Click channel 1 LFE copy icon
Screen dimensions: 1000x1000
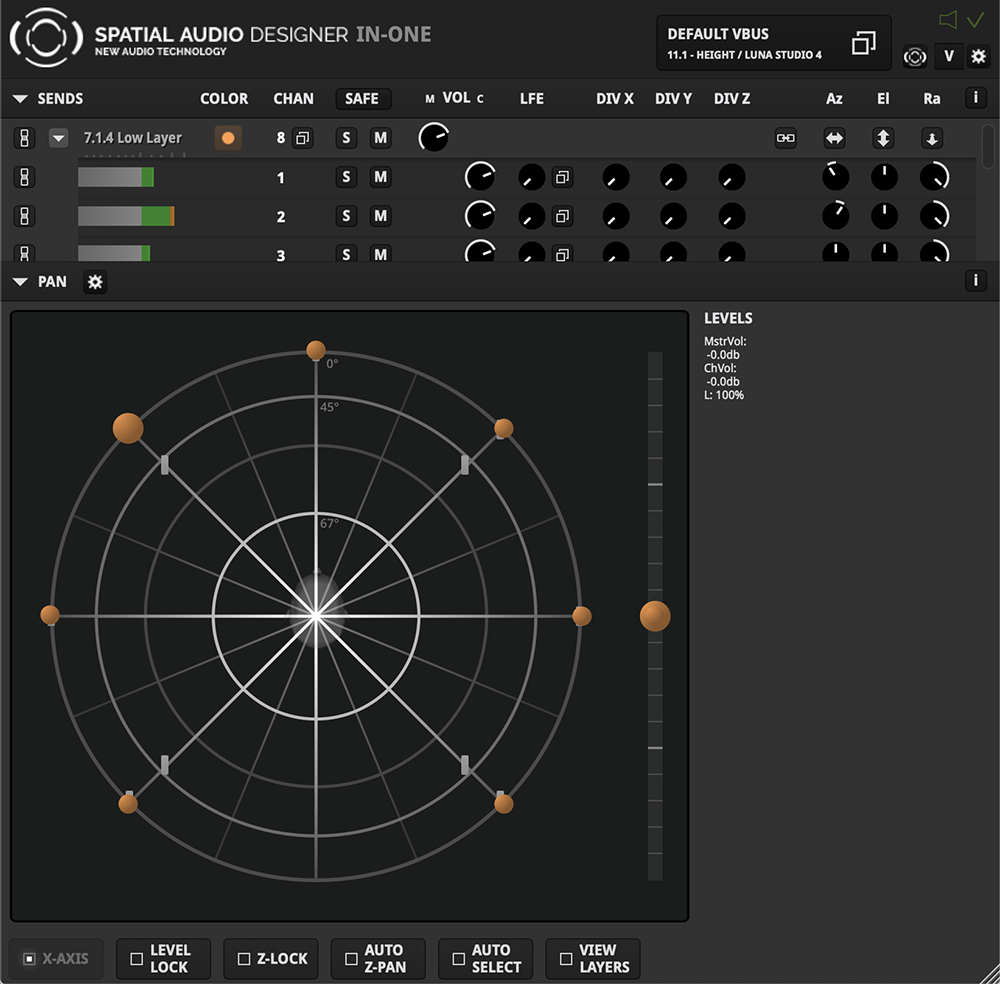(x=562, y=177)
